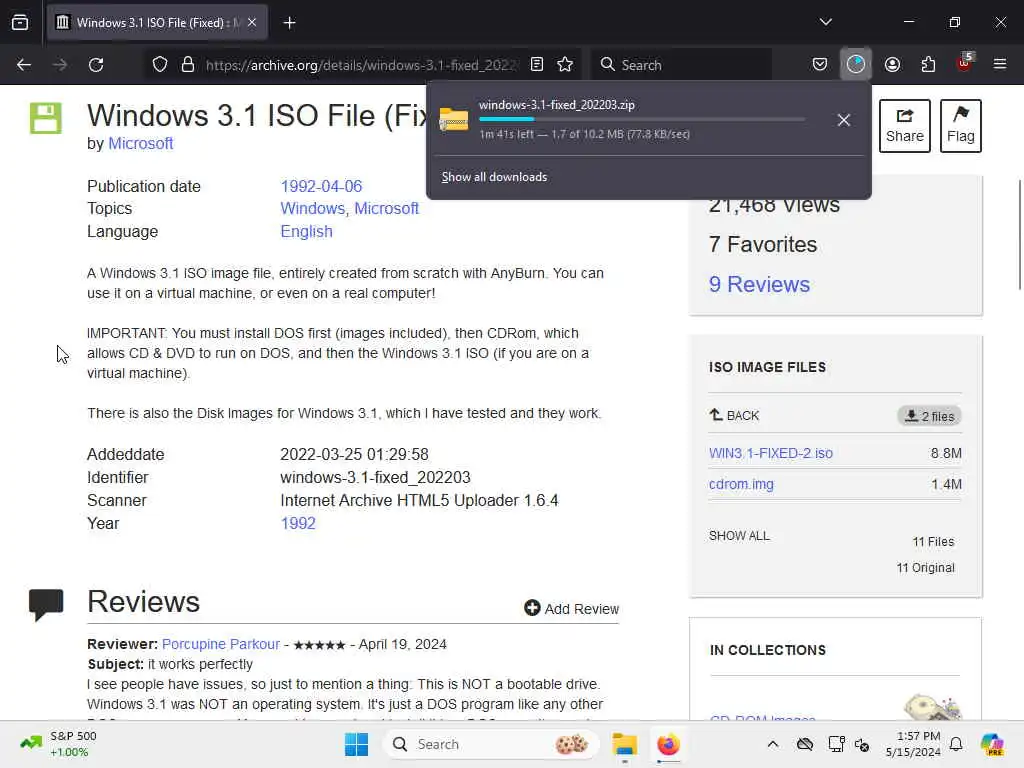Image resolution: width=1024 pixels, height=768 pixels.
Task: Open Porcupine Parkour reviewer profile
Action: tap(221, 644)
